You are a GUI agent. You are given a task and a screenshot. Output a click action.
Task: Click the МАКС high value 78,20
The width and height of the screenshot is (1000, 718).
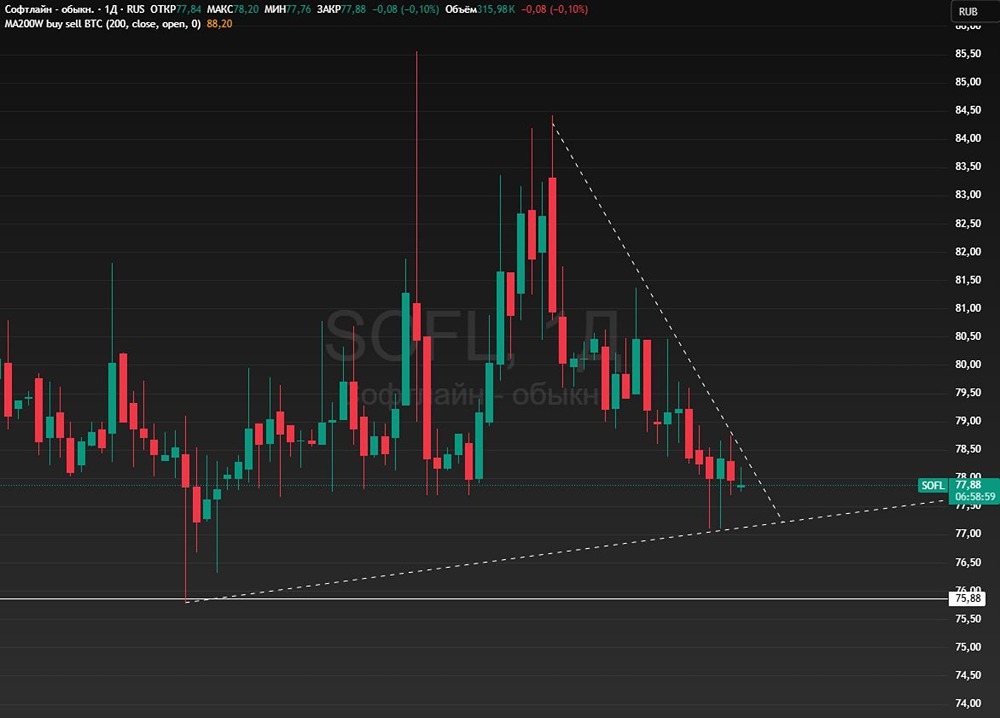point(246,10)
